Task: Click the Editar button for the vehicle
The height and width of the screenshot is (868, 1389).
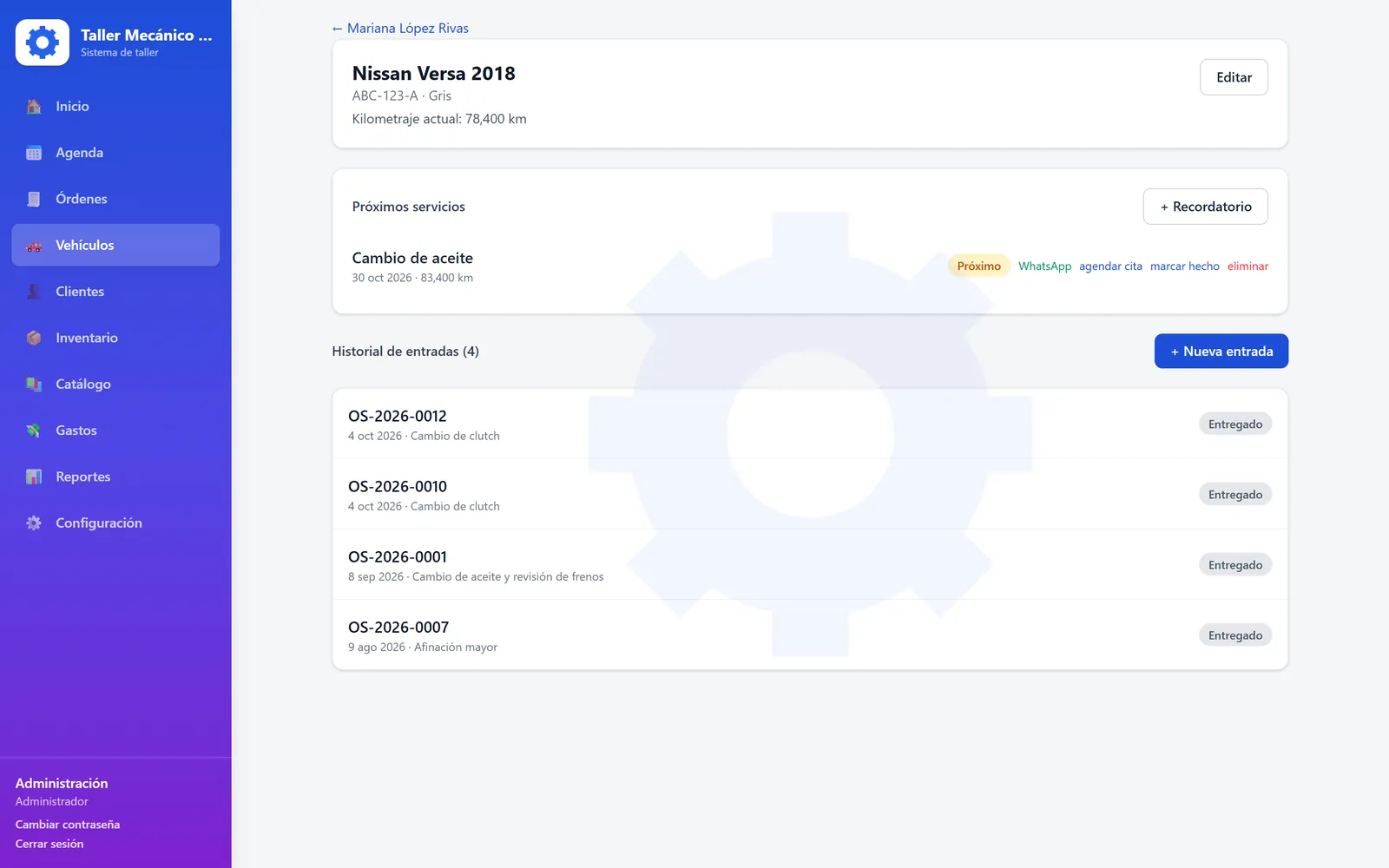Action: click(x=1234, y=77)
